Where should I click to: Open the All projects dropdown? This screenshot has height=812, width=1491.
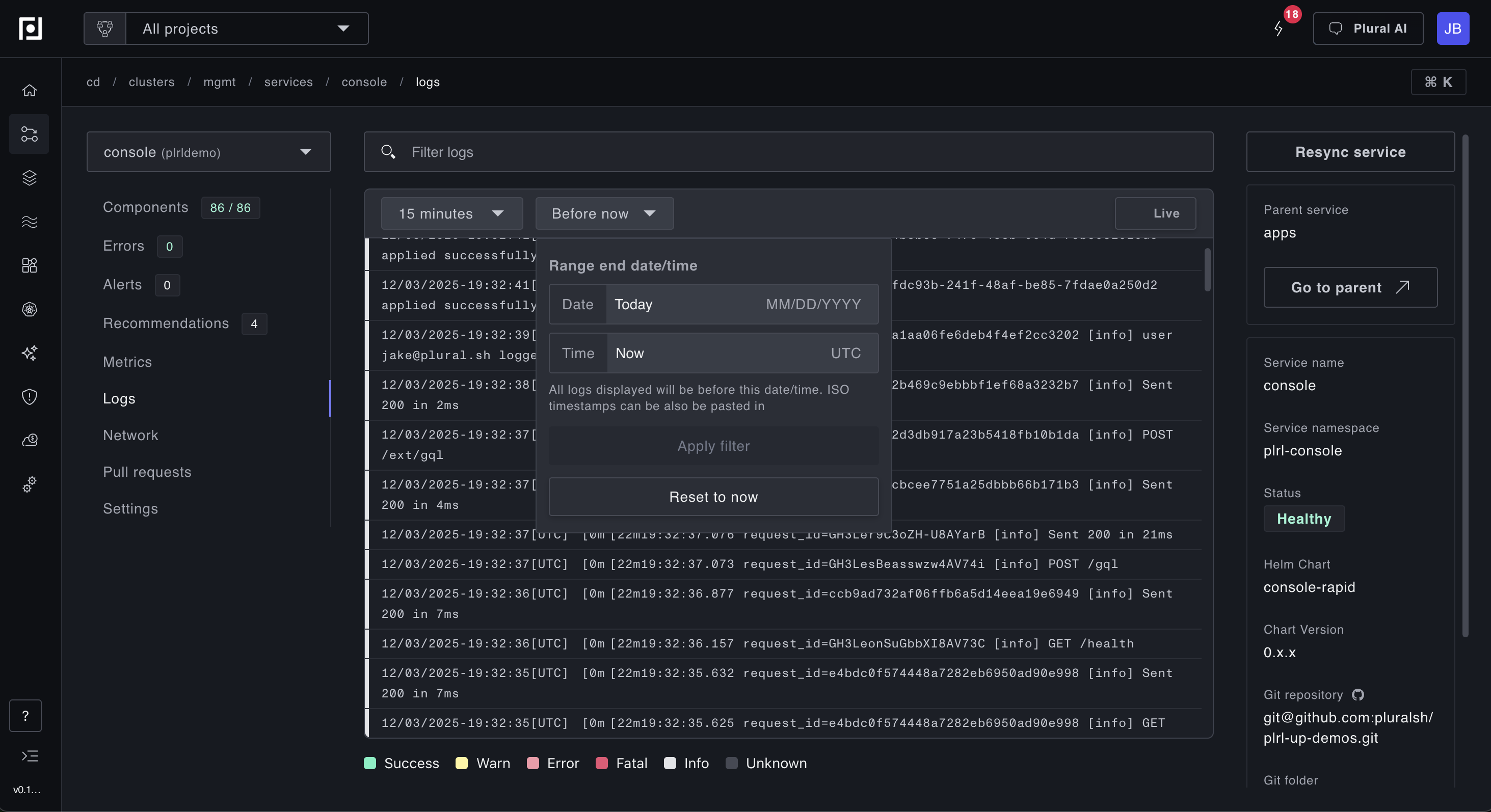pos(246,29)
